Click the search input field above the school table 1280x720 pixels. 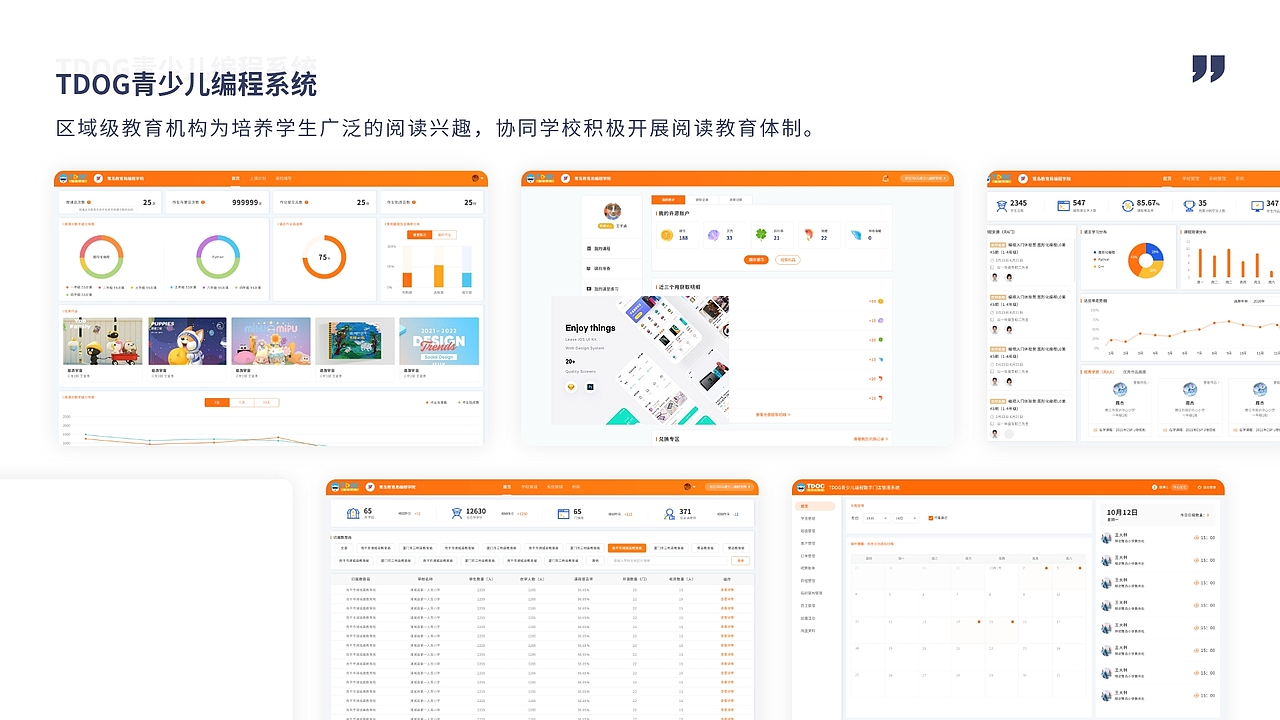[x=667, y=560]
